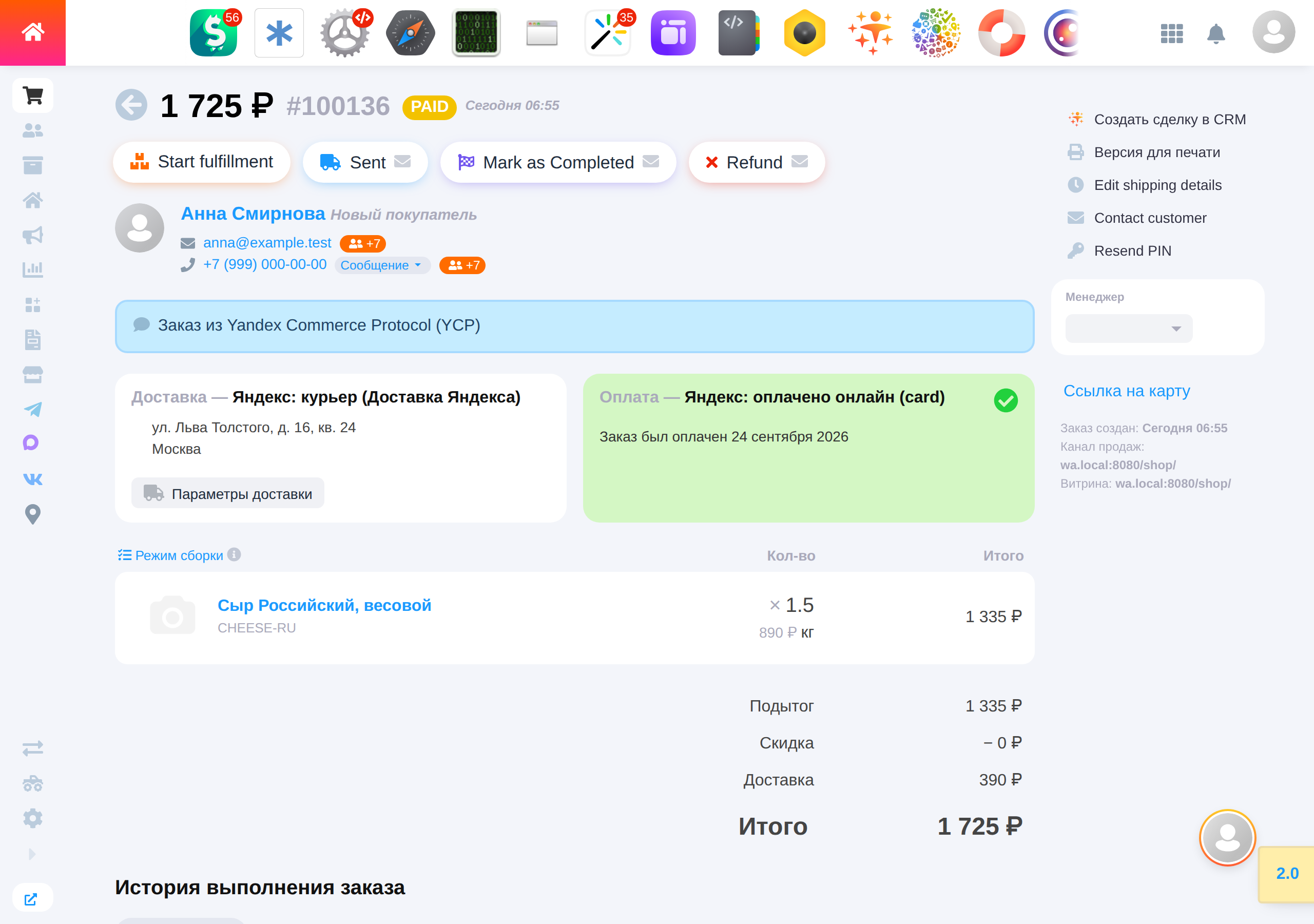Open the Customers sidebar icon

point(33,130)
